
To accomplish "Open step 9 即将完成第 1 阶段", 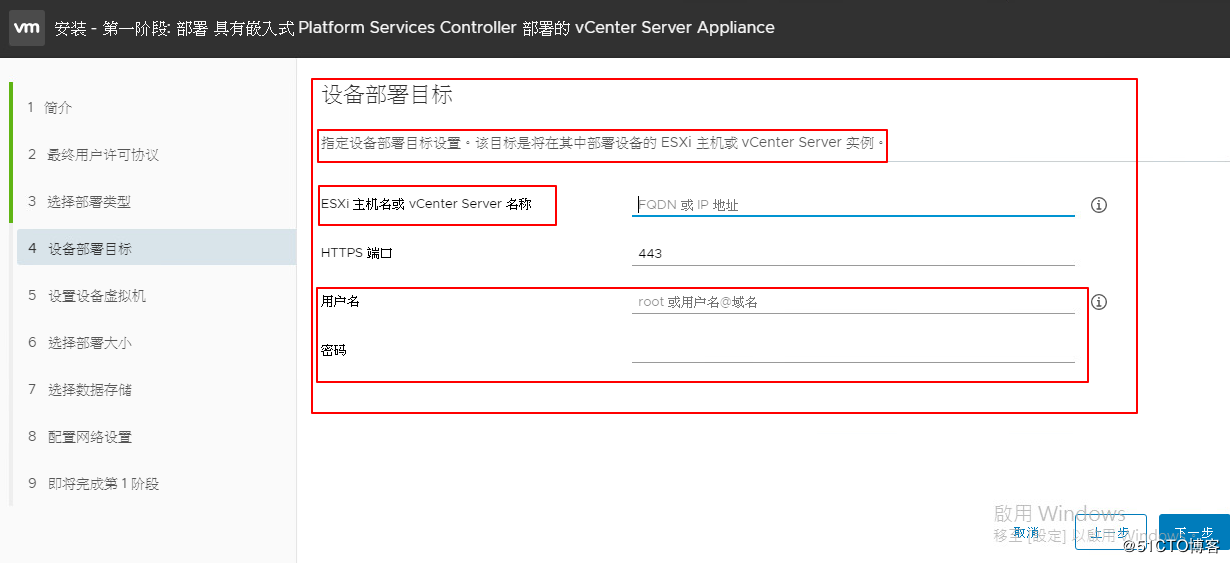I will tap(102, 484).
